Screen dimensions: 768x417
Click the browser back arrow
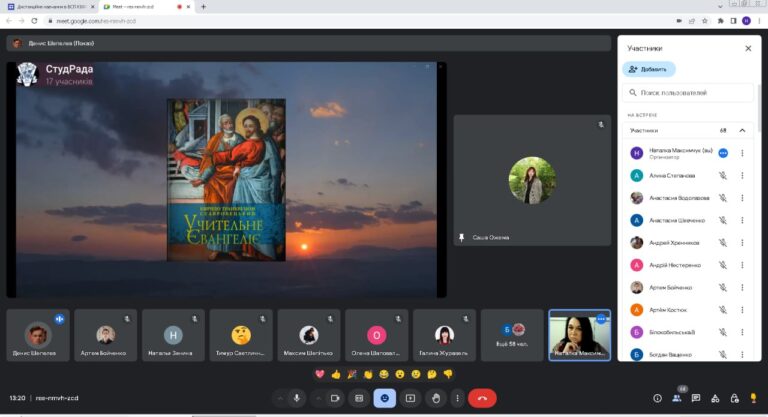tap(9, 21)
